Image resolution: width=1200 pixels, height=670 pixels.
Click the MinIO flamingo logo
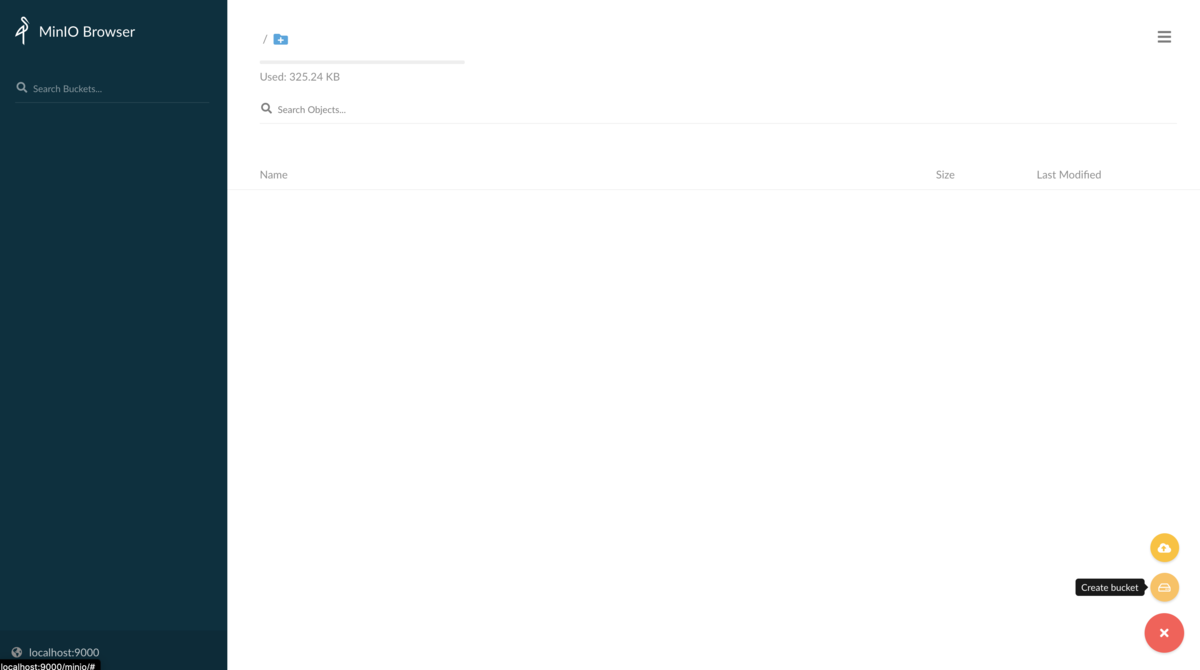[x=22, y=31]
